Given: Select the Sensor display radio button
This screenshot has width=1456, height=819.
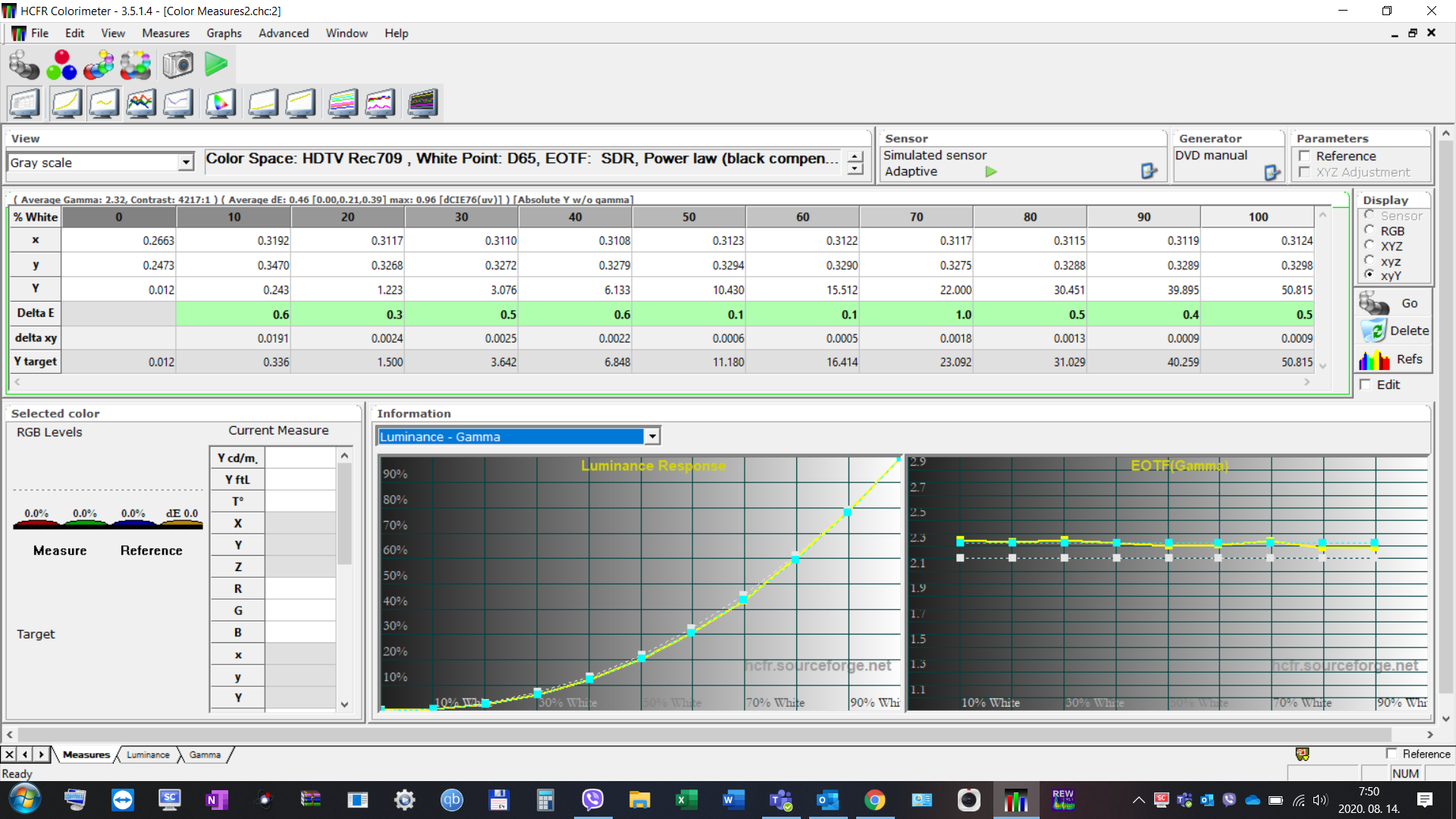Looking at the screenshot, I should point(1370,215).
